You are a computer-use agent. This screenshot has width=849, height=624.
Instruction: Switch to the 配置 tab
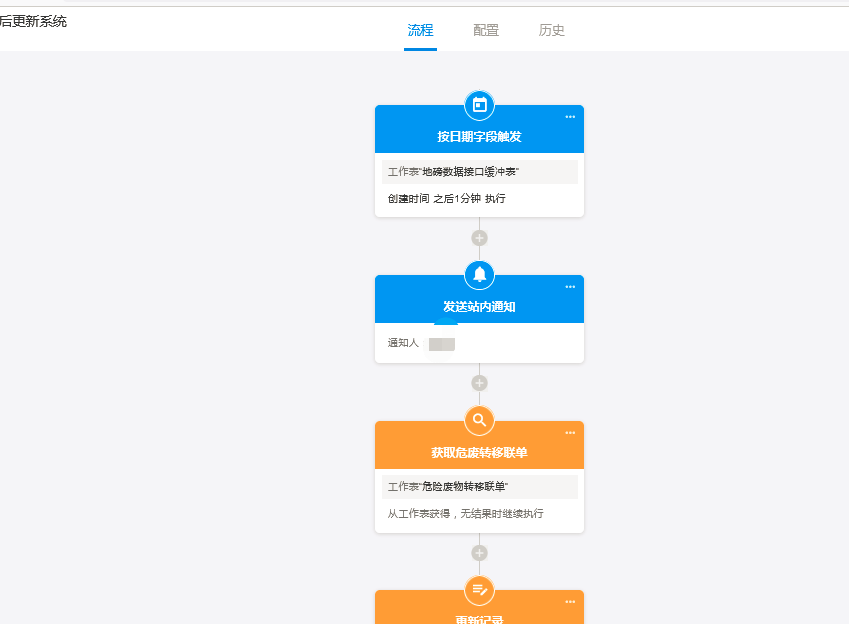(485, 30)
